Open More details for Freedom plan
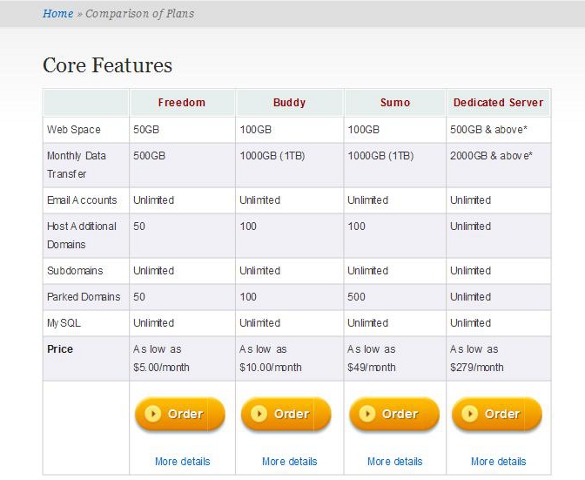Screen dimensions: 585x480 tap(182, 461)
